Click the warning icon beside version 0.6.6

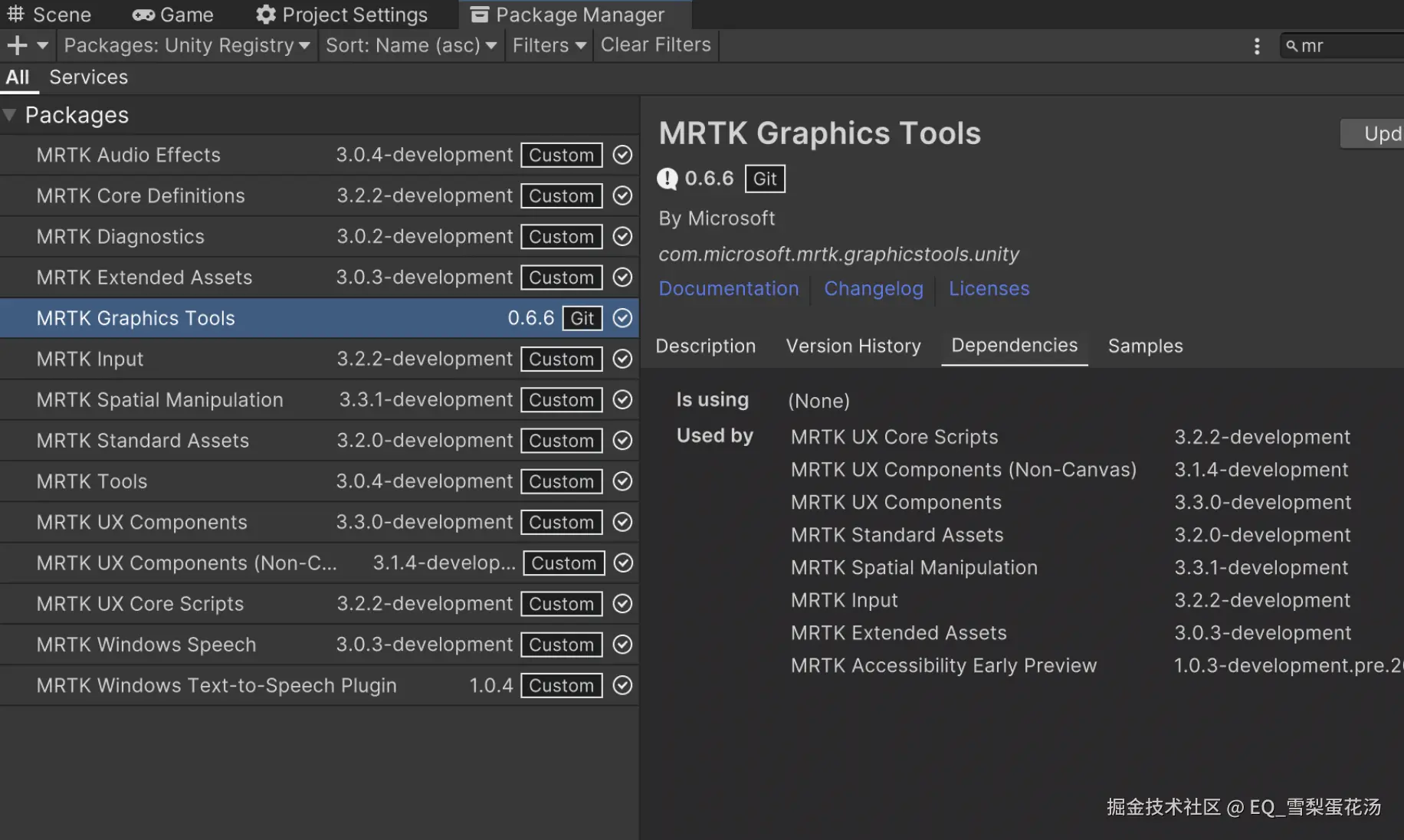click(668, 179)
